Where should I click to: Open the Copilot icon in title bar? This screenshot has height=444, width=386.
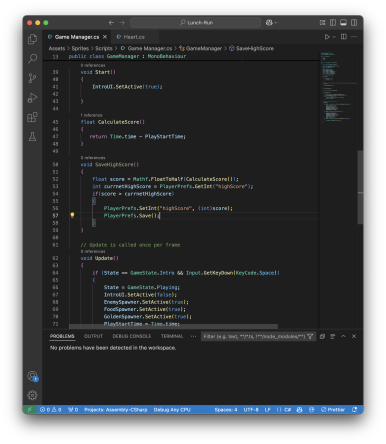[269, 23]
